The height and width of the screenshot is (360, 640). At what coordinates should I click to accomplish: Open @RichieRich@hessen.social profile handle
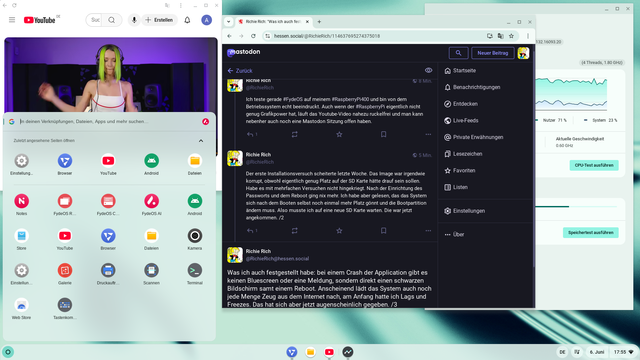coord(277,259)
